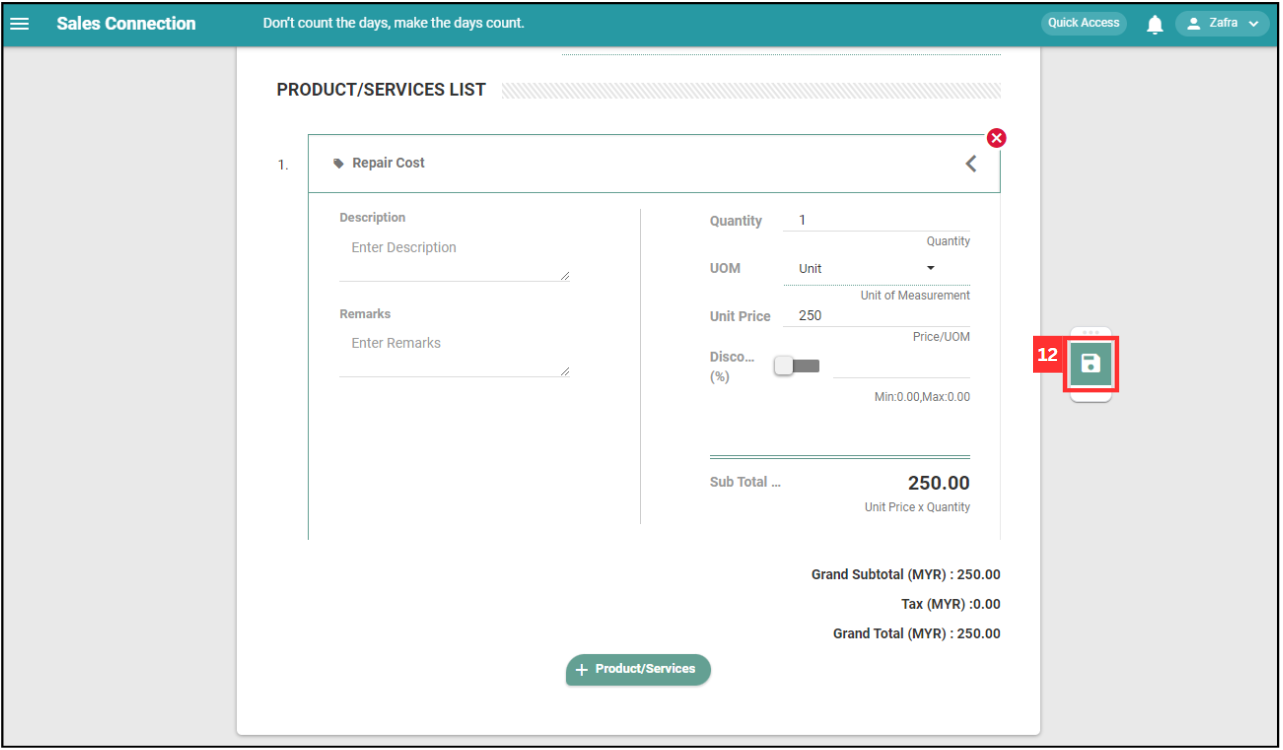Click the Sub Total value 250.00
This screenshot has height=750, width=1283.
point(939,483)
